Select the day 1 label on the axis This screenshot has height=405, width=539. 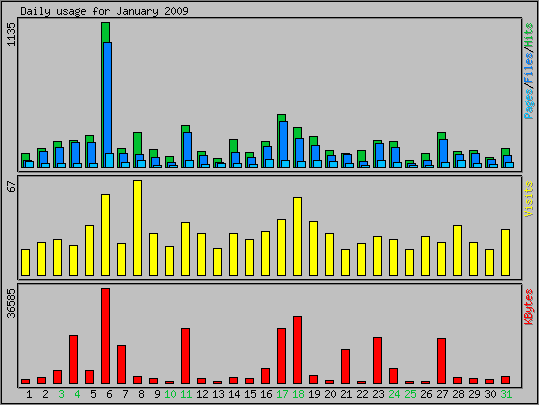pyautogui.click(x=29, y=394)
